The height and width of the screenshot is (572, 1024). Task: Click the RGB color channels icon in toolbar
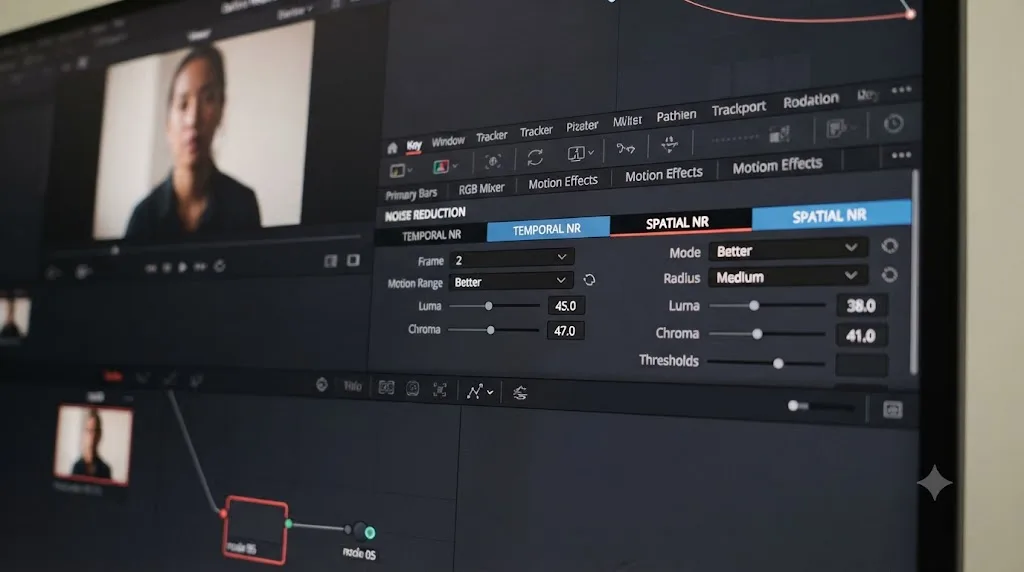tap(441, 167)
